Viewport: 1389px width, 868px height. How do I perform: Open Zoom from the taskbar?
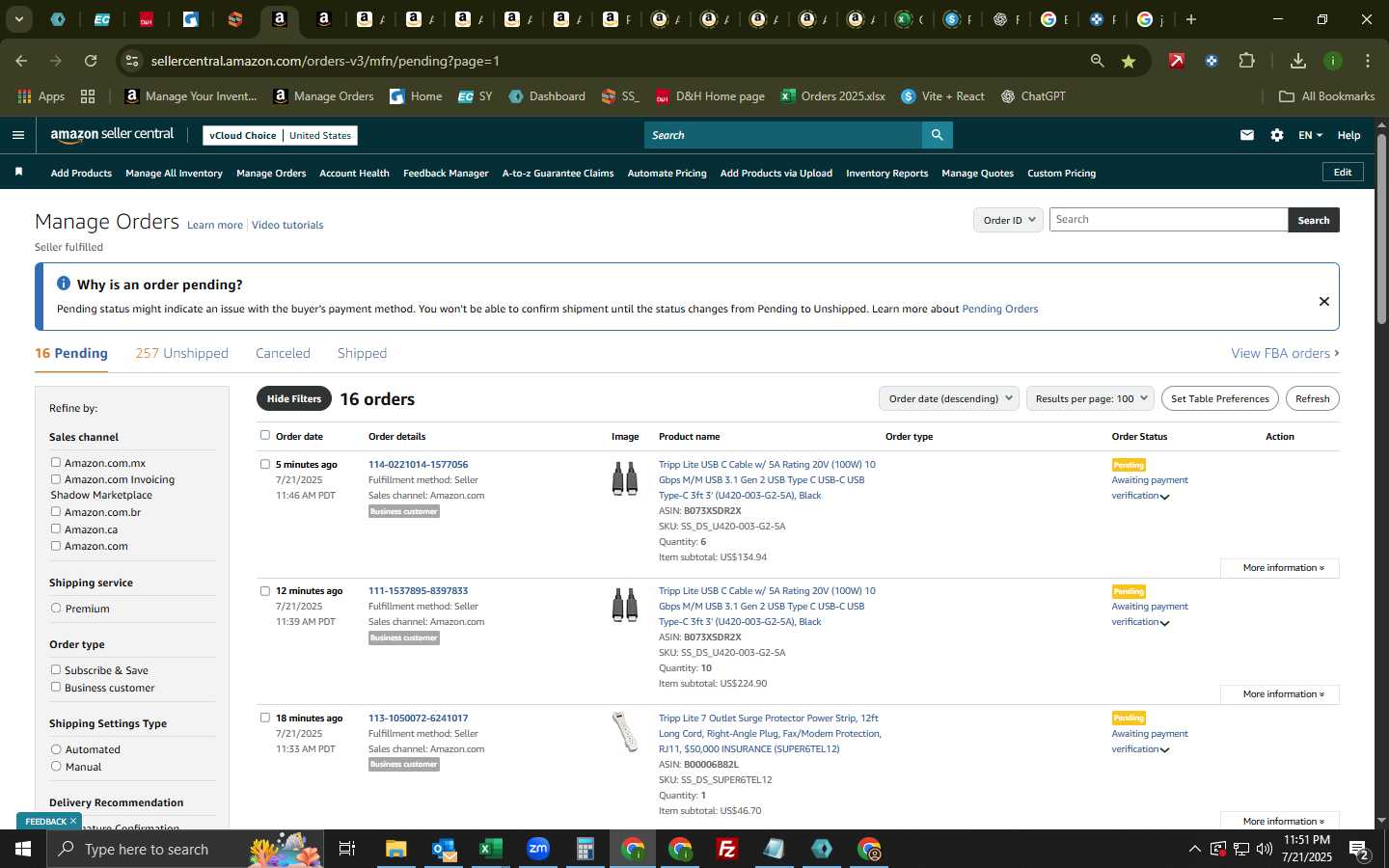click(538, 849)
